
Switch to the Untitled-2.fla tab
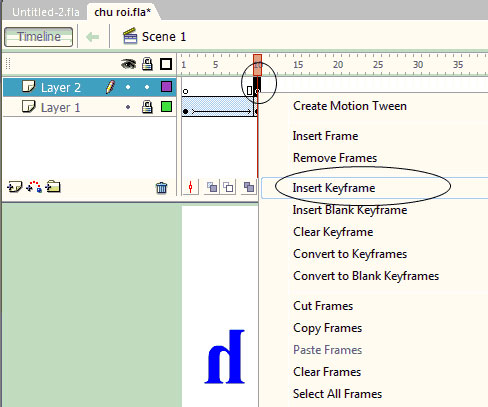46,12
